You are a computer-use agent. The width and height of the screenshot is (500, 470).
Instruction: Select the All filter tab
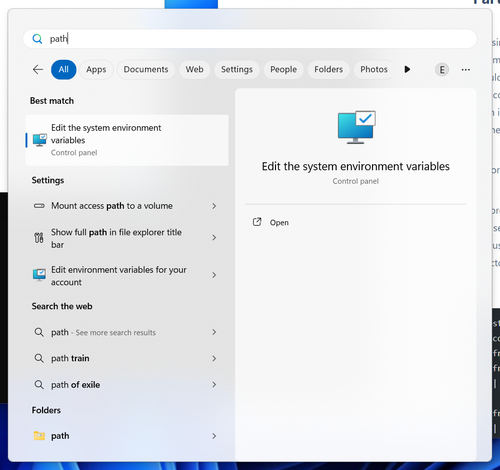(x=64, y=69)
